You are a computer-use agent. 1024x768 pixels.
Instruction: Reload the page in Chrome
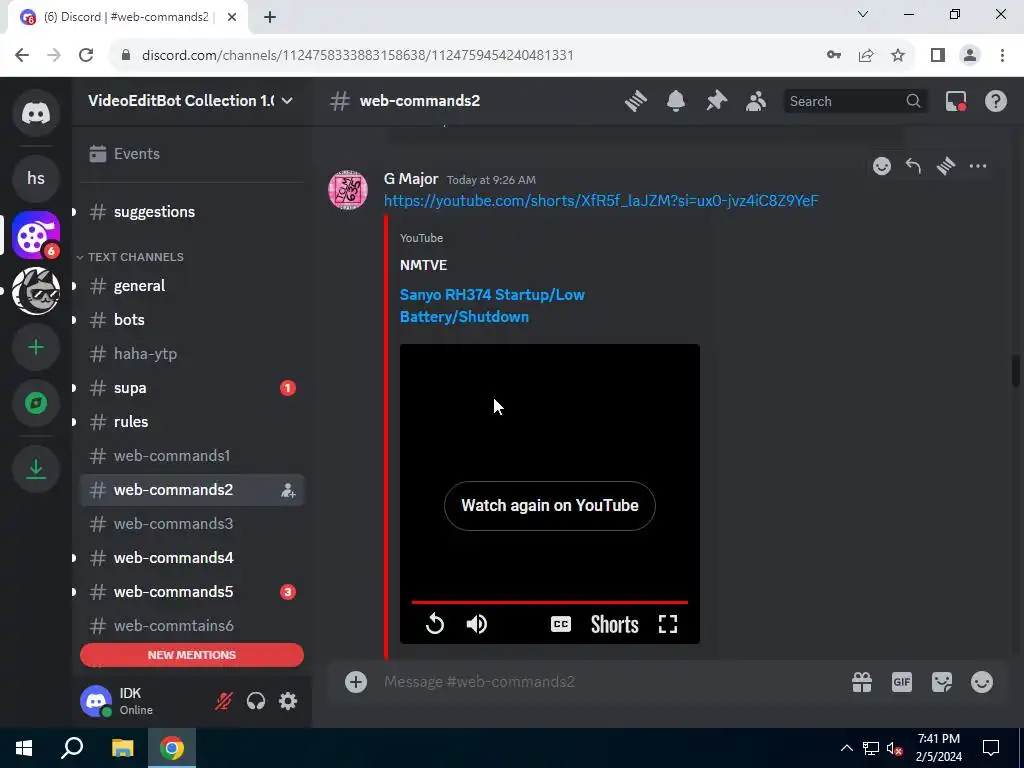[86, 55]
